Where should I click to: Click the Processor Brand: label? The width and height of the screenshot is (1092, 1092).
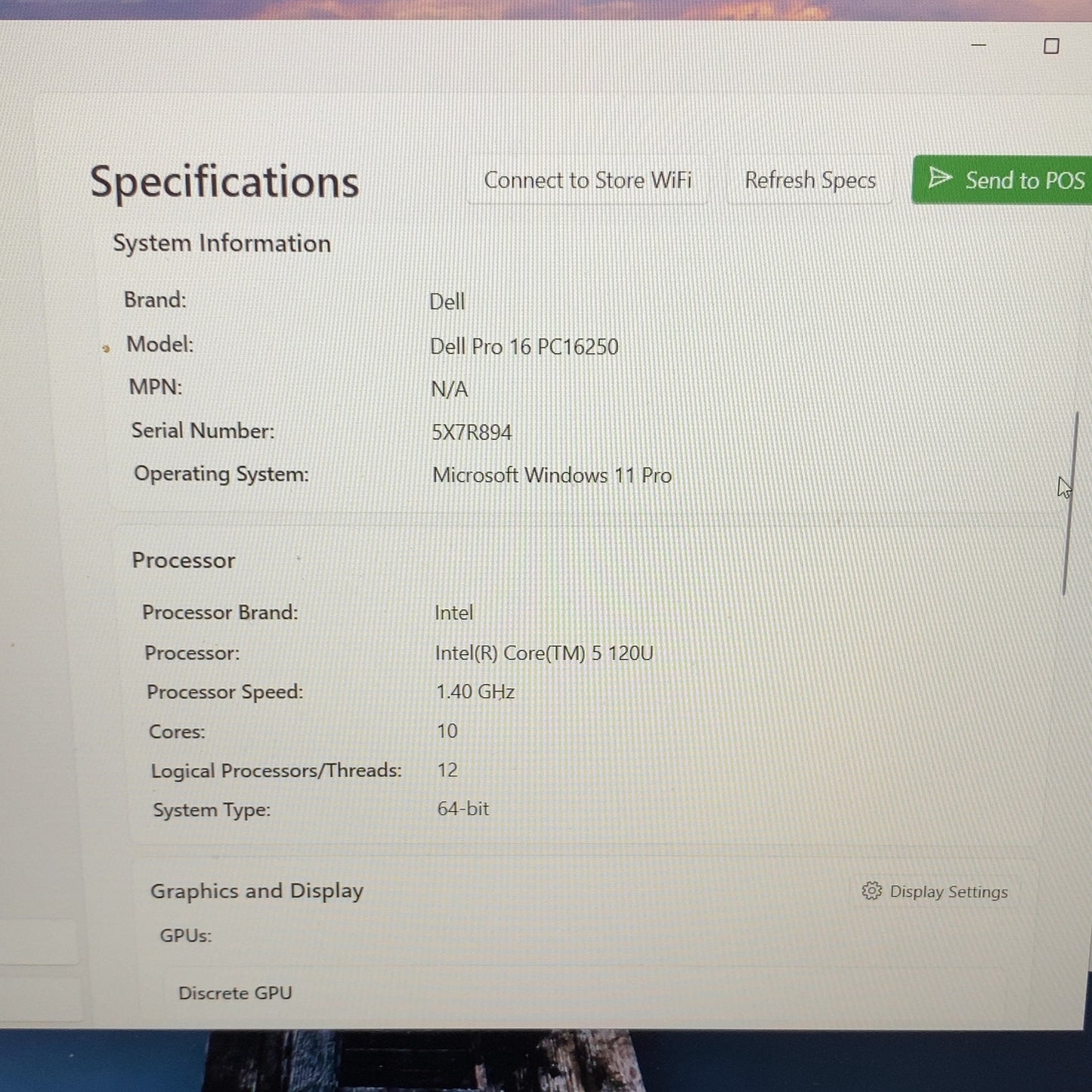pos(220,612)
